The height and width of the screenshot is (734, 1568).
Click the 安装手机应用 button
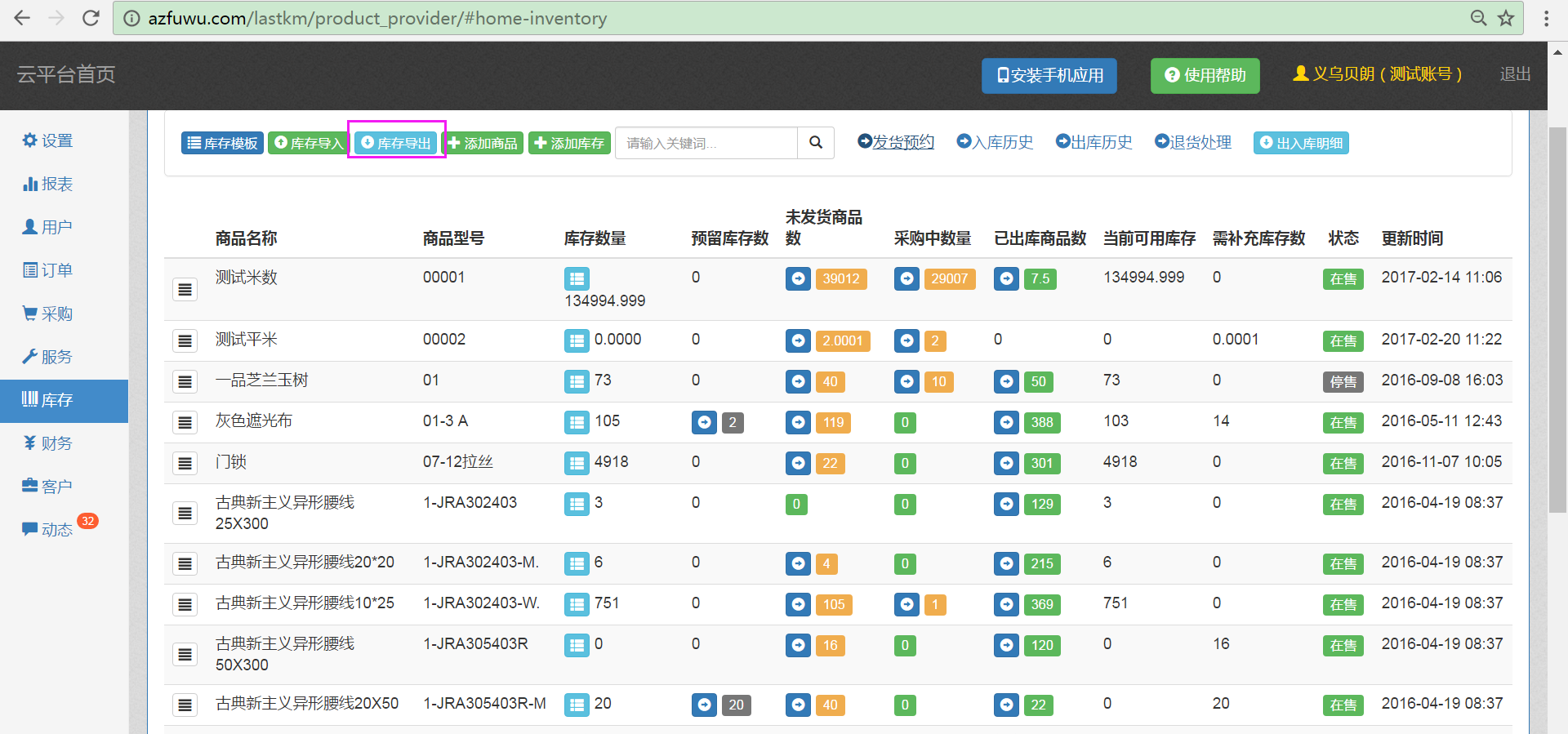[1049, 75]
